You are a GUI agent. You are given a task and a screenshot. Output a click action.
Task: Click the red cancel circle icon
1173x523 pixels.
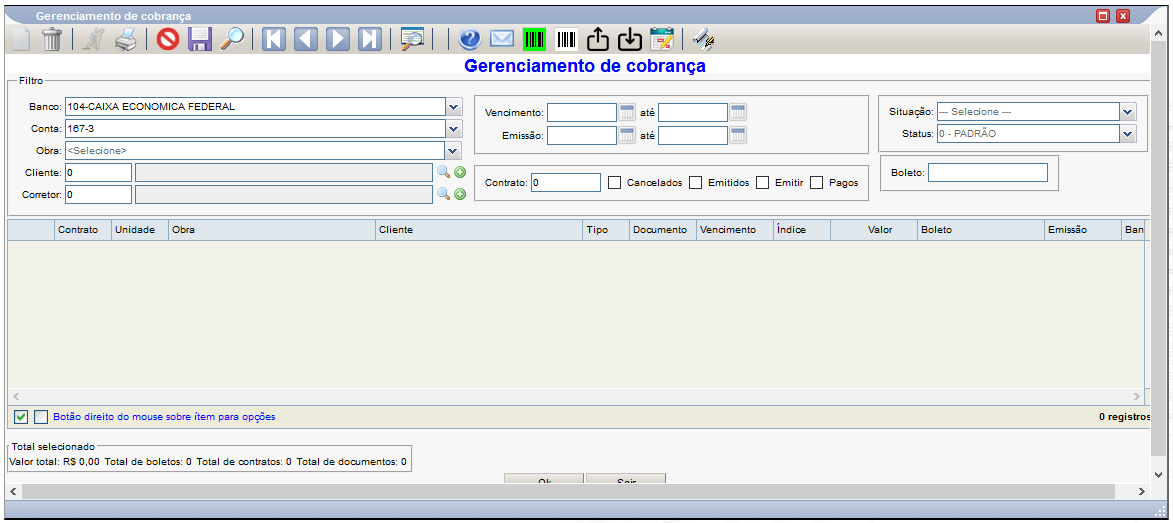point(168,39)
